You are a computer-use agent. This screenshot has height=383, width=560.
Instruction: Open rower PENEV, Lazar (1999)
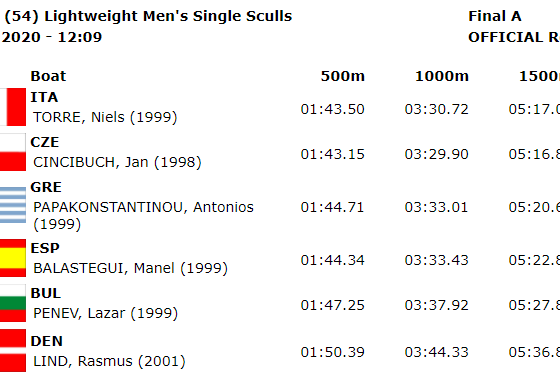click(x=105, y=313)
